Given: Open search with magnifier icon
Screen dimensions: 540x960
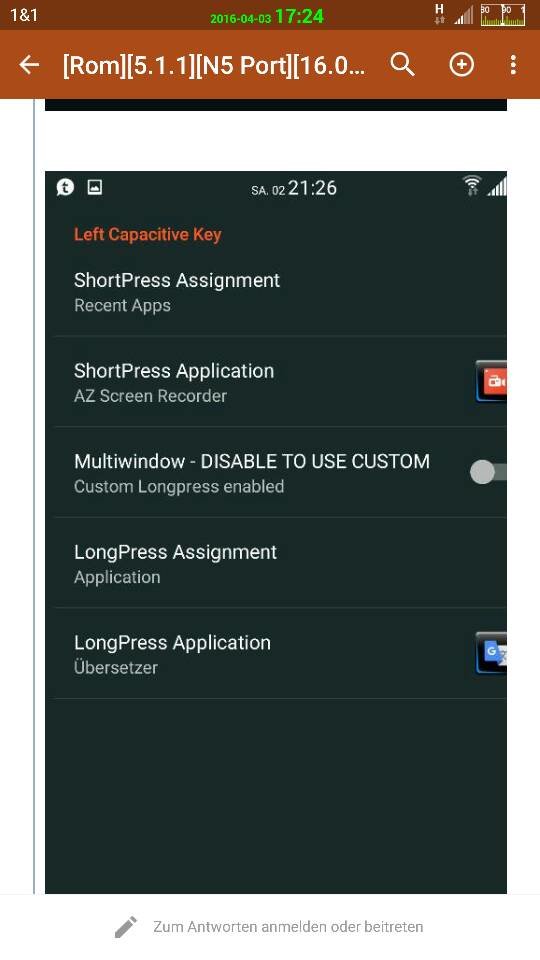Looking at the screenshot, I should coord(402,64).
